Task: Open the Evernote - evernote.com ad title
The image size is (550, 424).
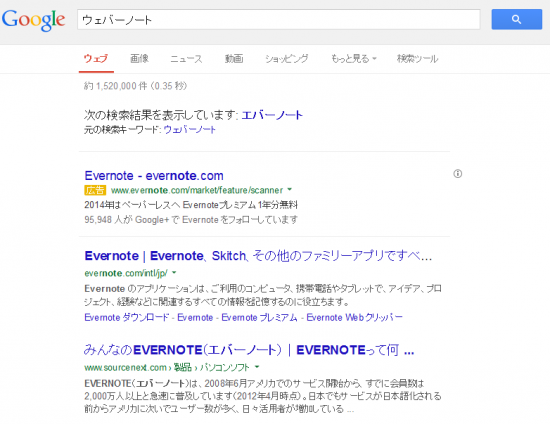Action: (x=154, y=175)
